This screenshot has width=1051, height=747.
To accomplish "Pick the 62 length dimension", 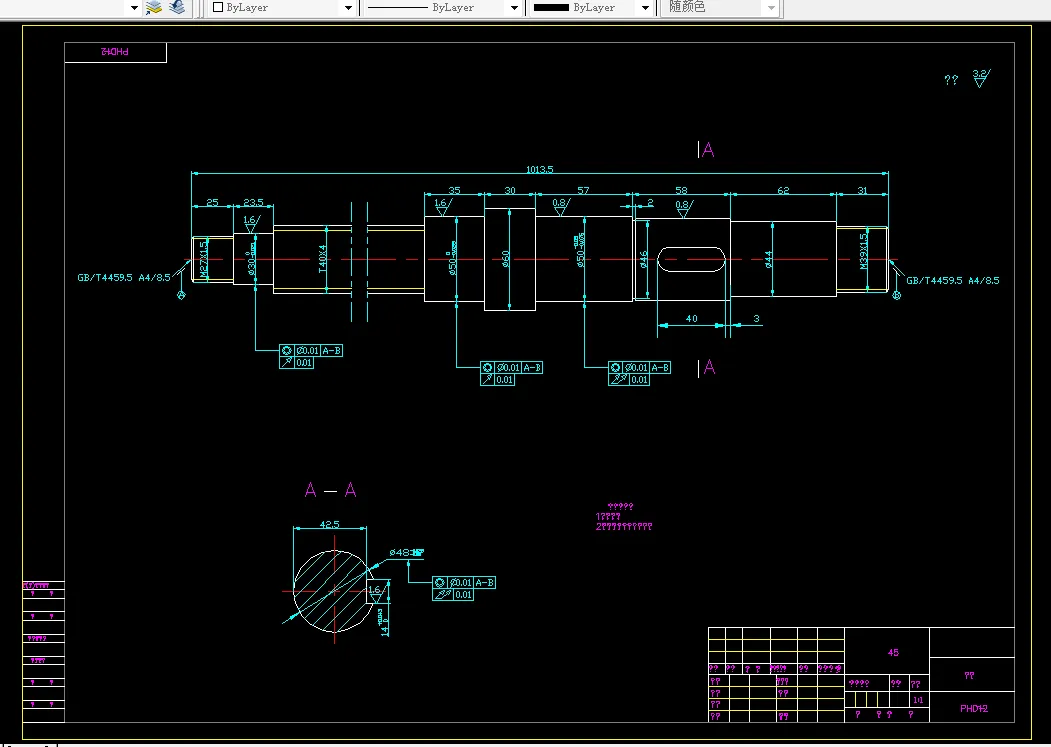I will [x=783, y=190].
